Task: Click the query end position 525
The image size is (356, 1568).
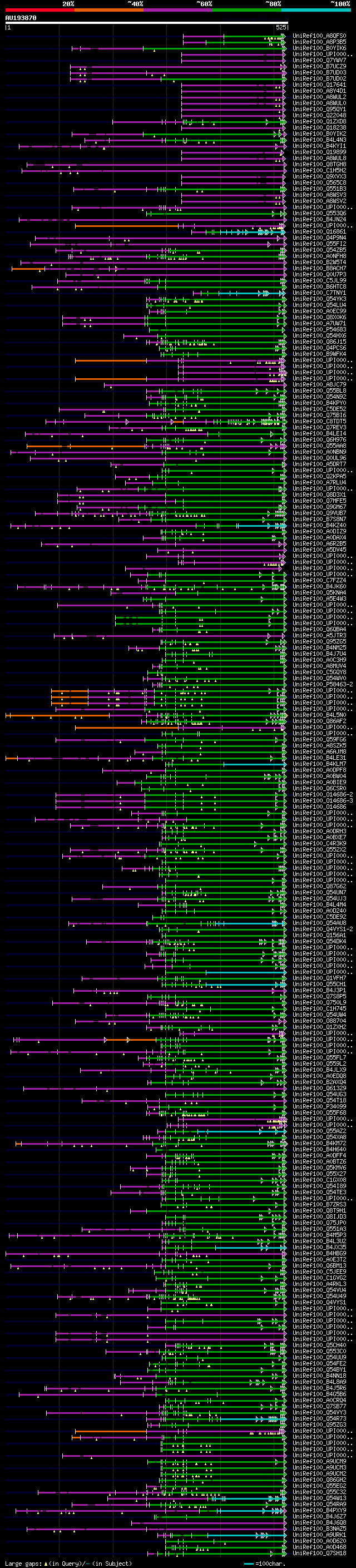Action: [280, 27]
